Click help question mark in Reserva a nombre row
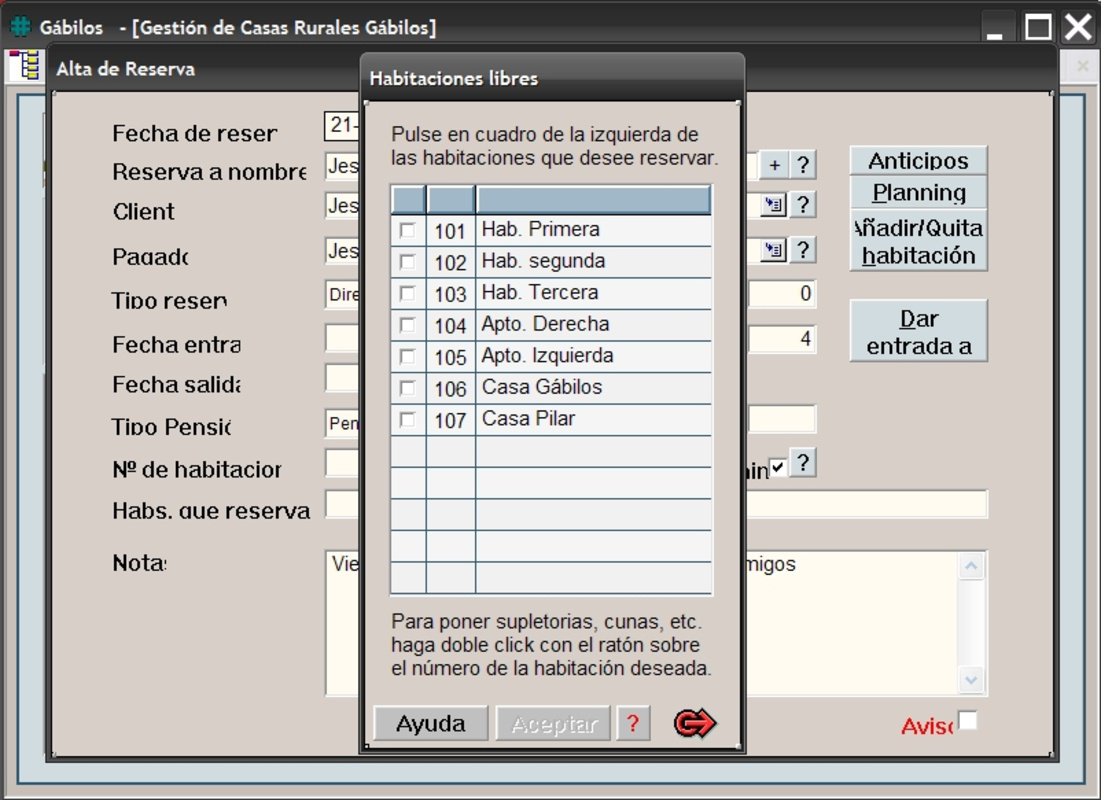The image size is (1101, 800). [x=803, y=165]
